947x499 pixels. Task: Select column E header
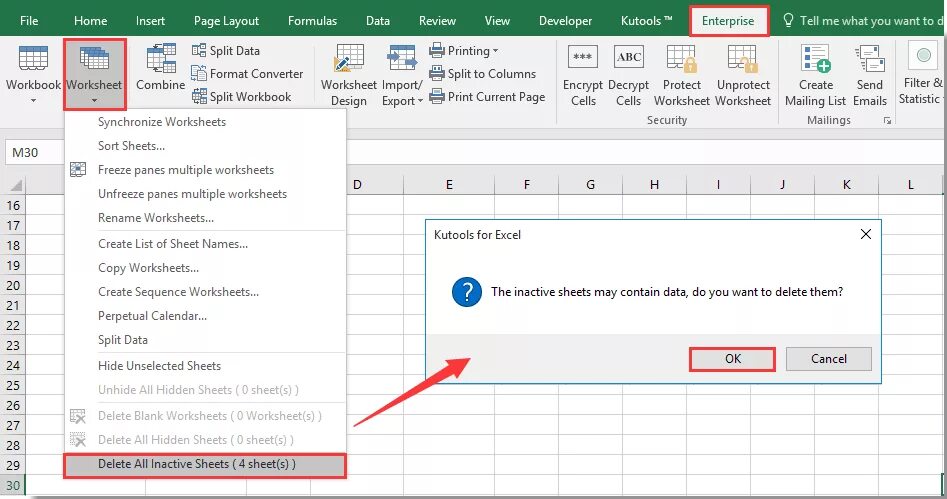[449, 185]
